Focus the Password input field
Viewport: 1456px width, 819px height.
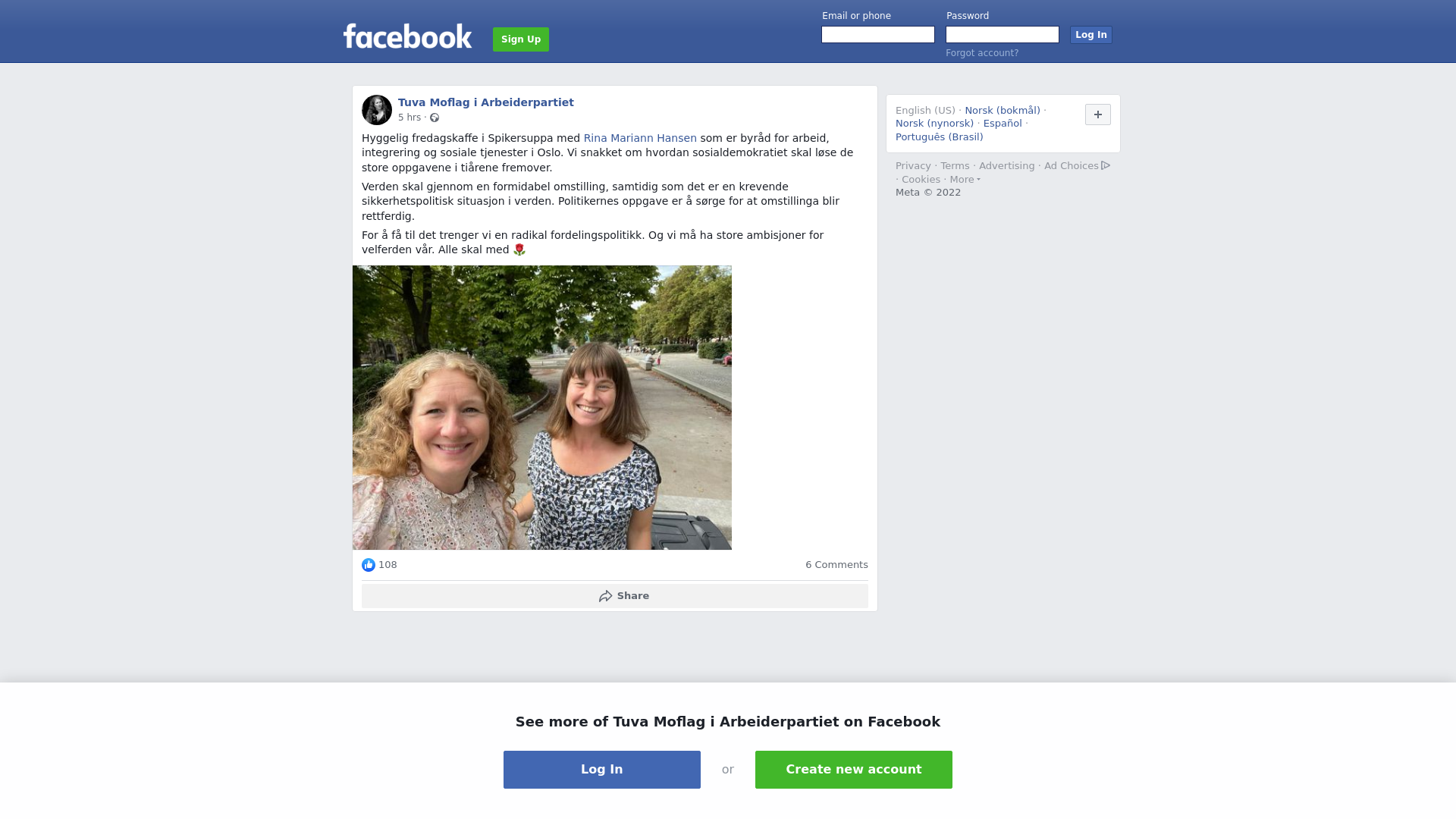tap(1003, 35)
